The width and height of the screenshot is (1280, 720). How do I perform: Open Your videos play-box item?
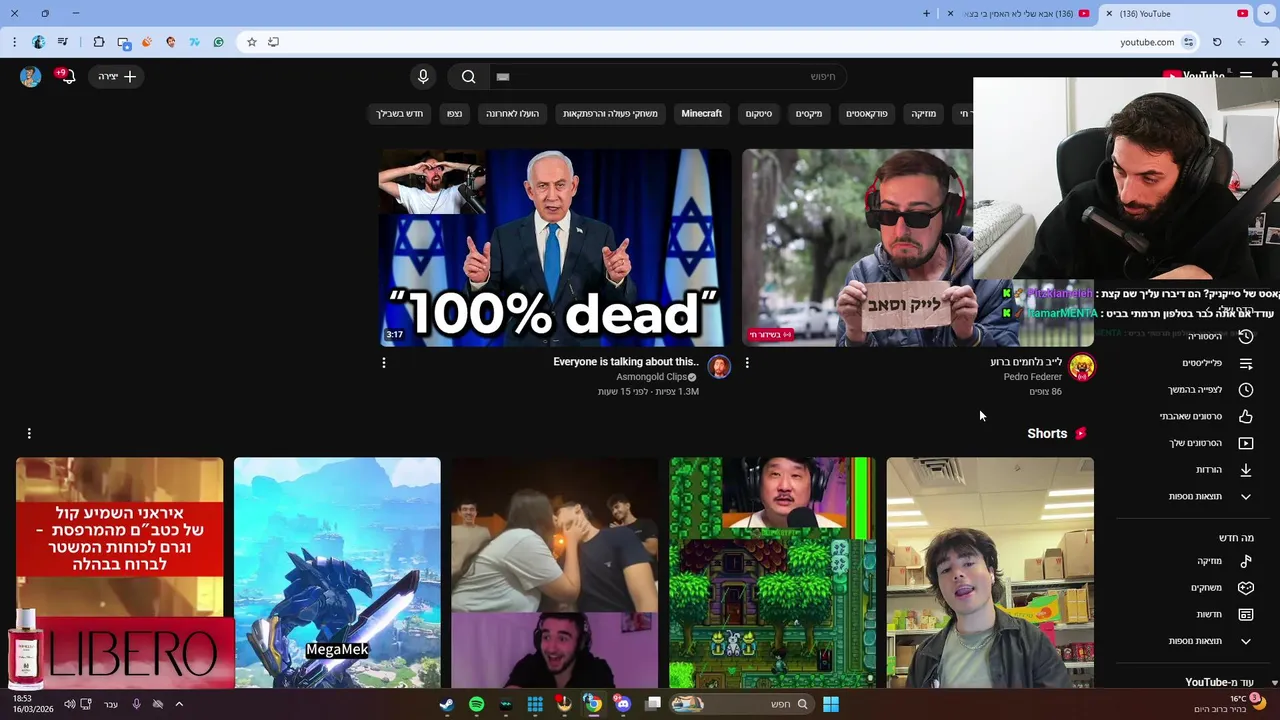click(1211, 443)
